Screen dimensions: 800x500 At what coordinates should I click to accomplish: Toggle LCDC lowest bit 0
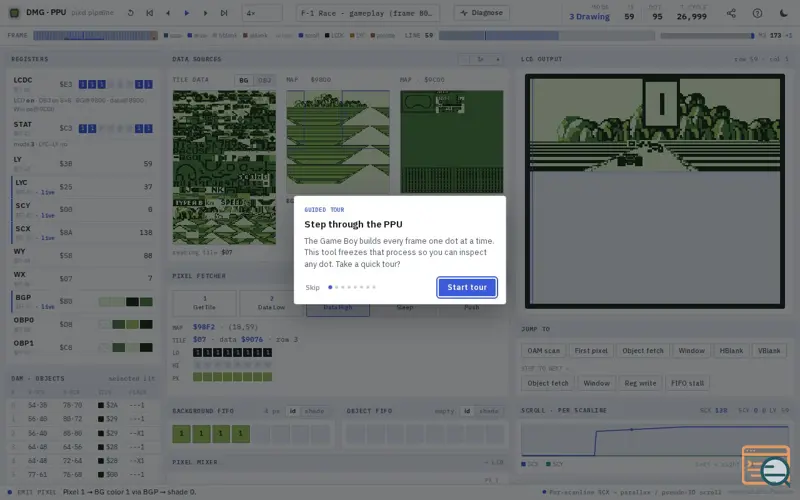[148, 84]
